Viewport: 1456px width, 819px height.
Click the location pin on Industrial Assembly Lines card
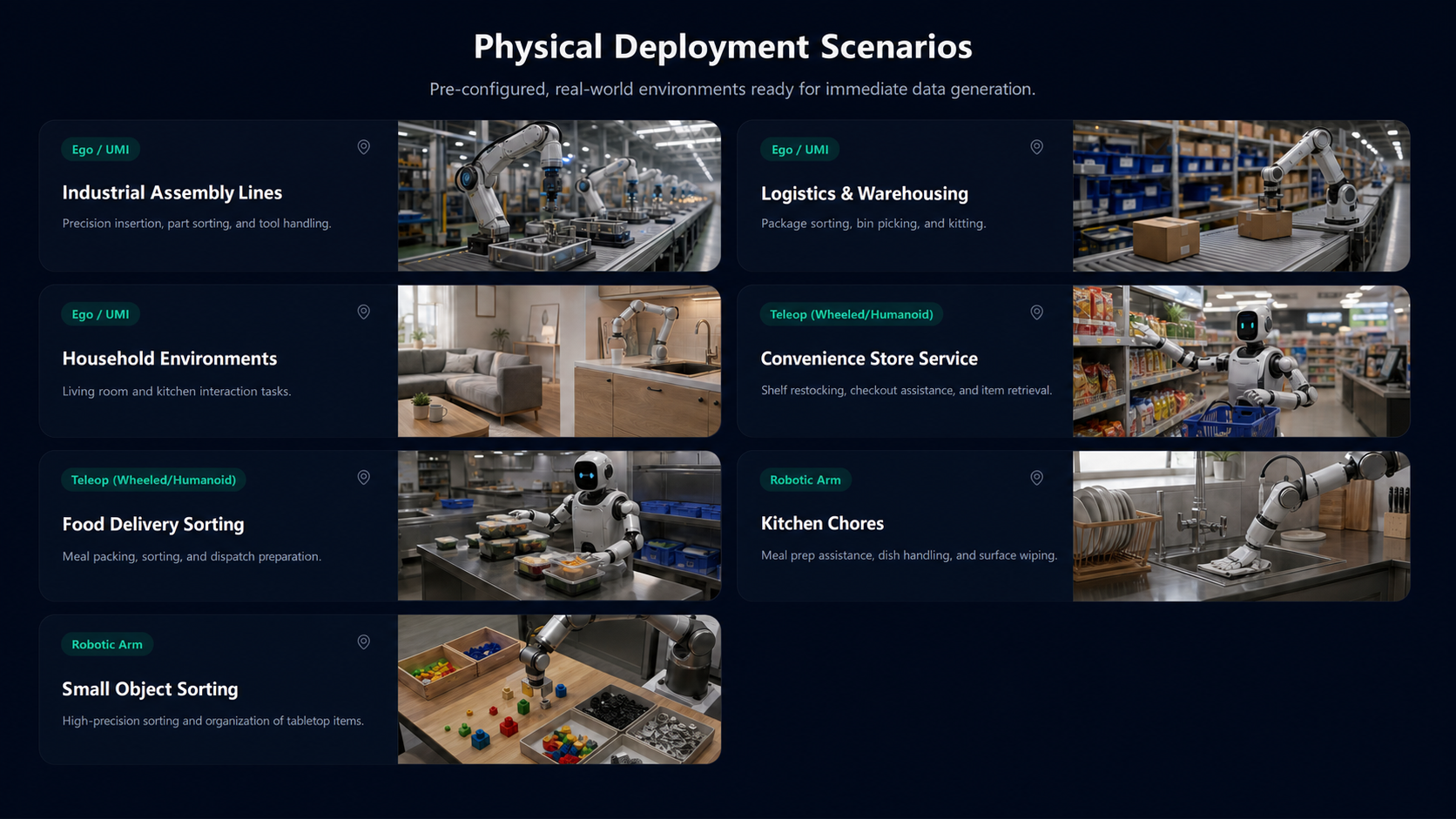[x=364, y=147]
